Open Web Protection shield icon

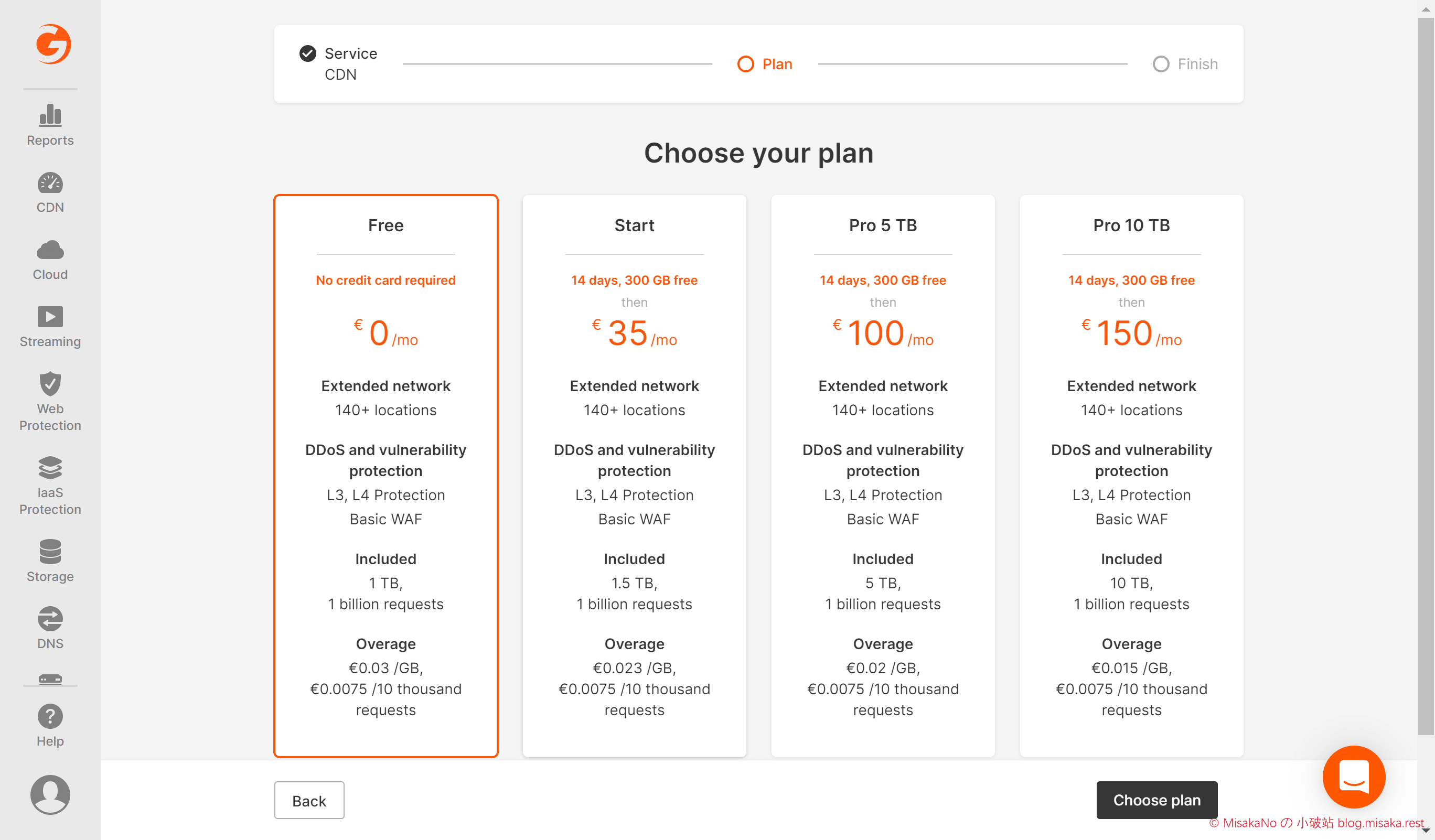[x=50, y=384]
